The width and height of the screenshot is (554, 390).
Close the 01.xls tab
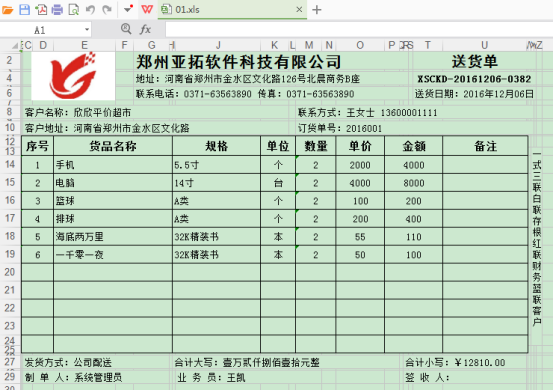point(299,10)
